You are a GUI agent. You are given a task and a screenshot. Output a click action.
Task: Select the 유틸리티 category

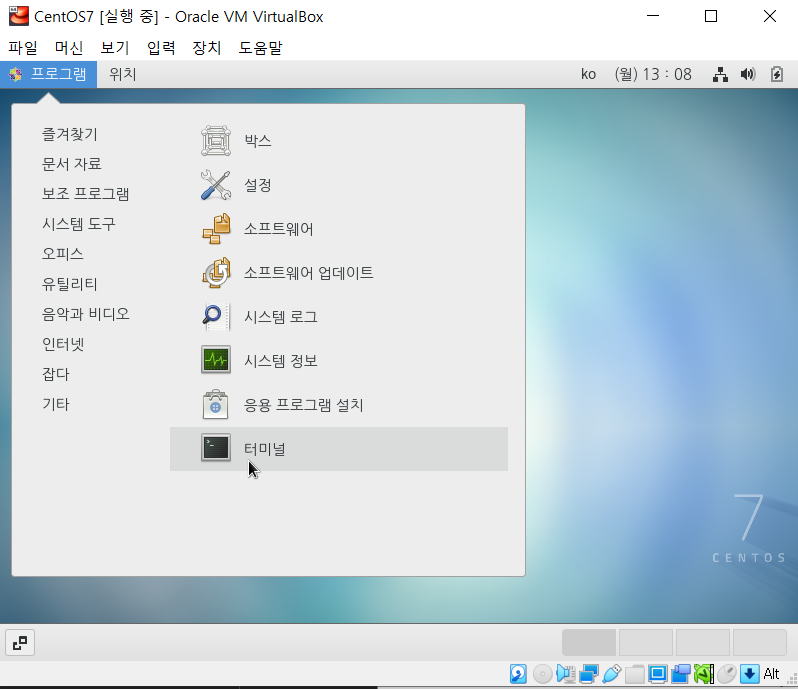[70, 284]
